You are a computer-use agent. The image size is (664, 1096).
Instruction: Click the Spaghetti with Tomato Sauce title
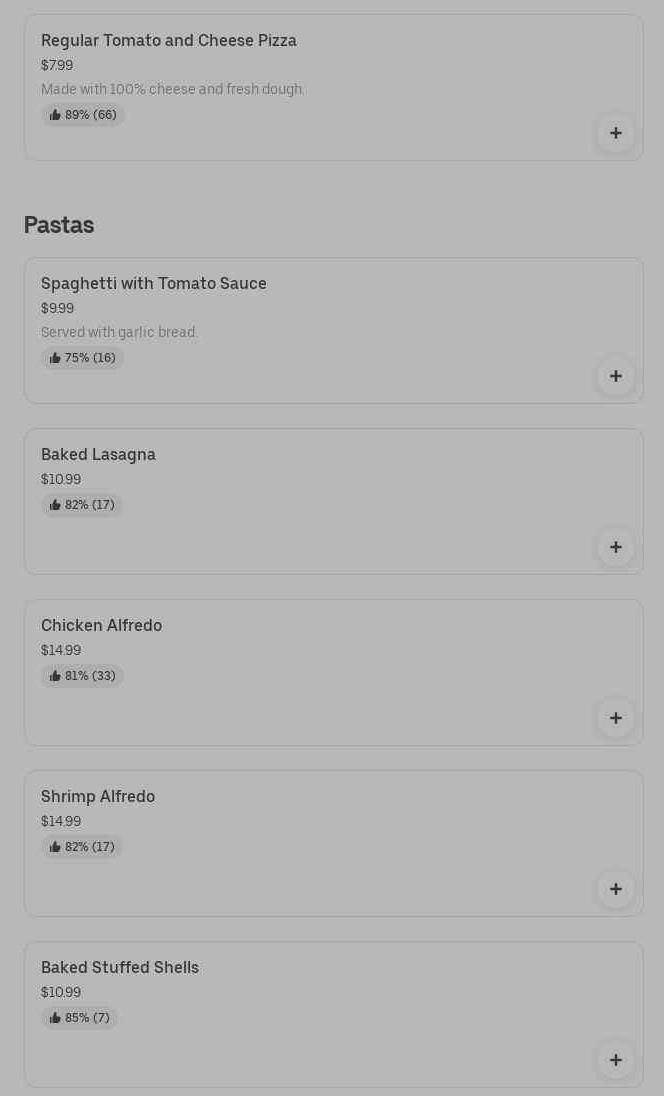click(x=154, y=283)
